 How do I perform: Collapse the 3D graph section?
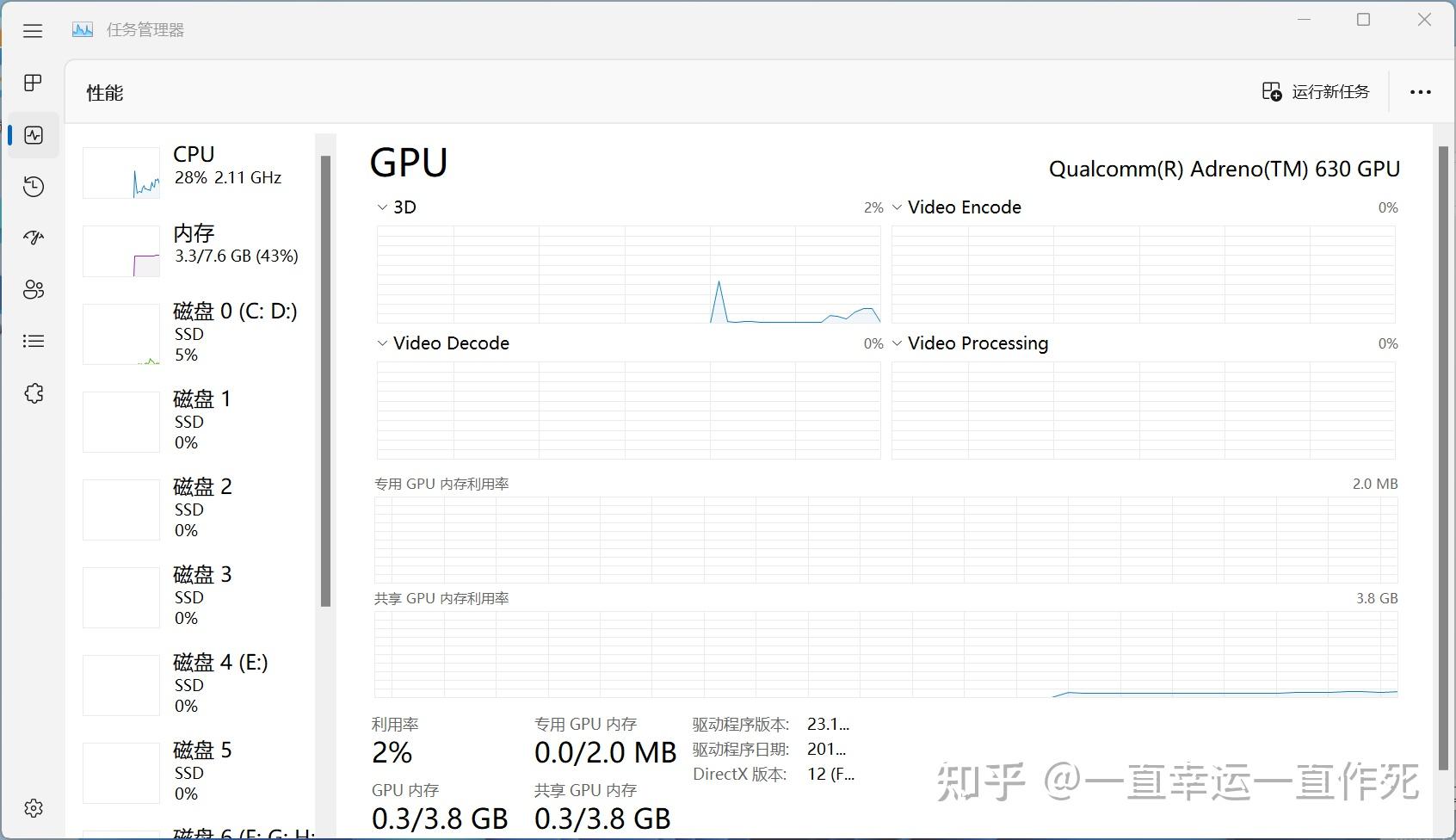coord(381,207)
